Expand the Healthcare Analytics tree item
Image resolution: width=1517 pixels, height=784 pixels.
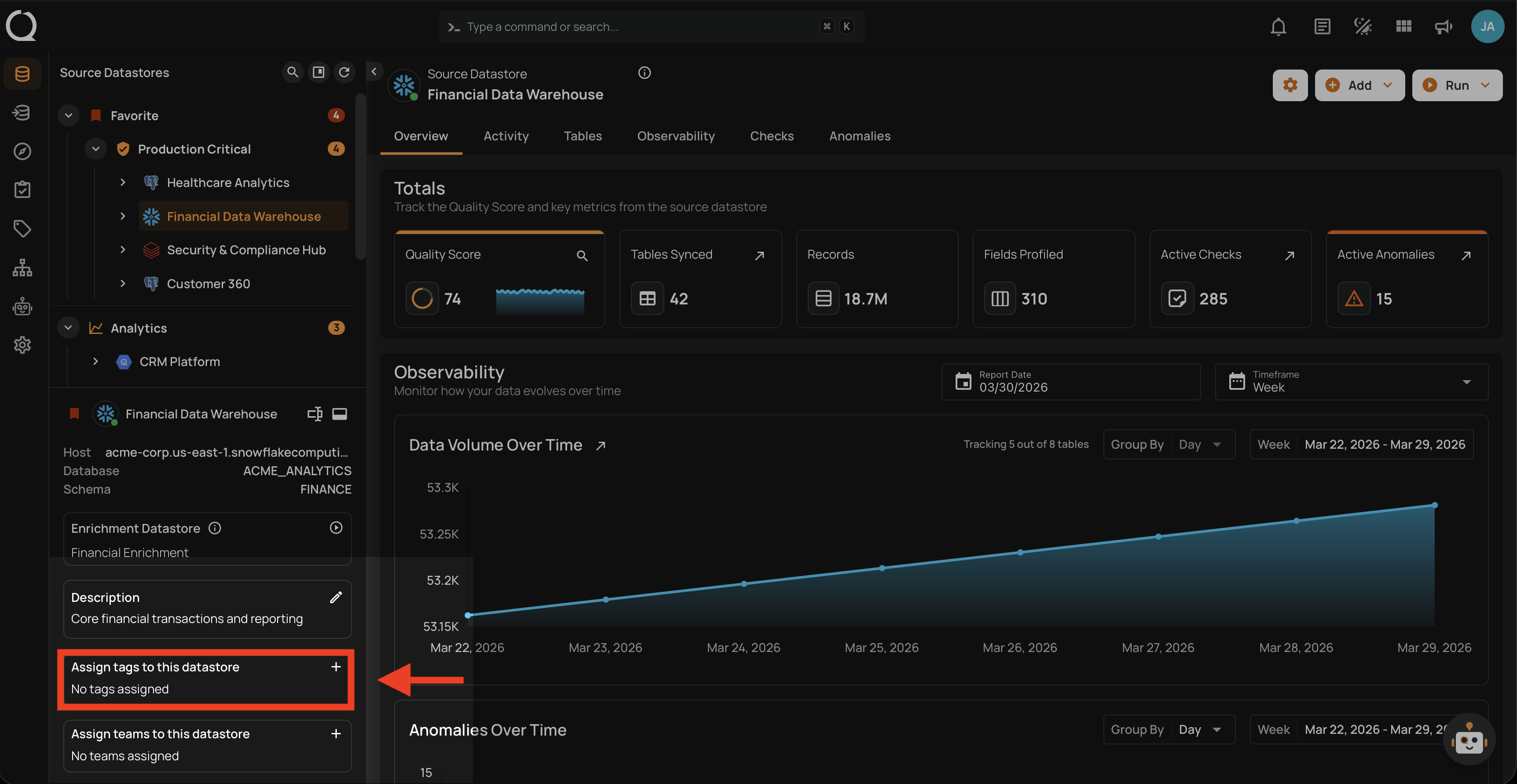coord(122,183)
